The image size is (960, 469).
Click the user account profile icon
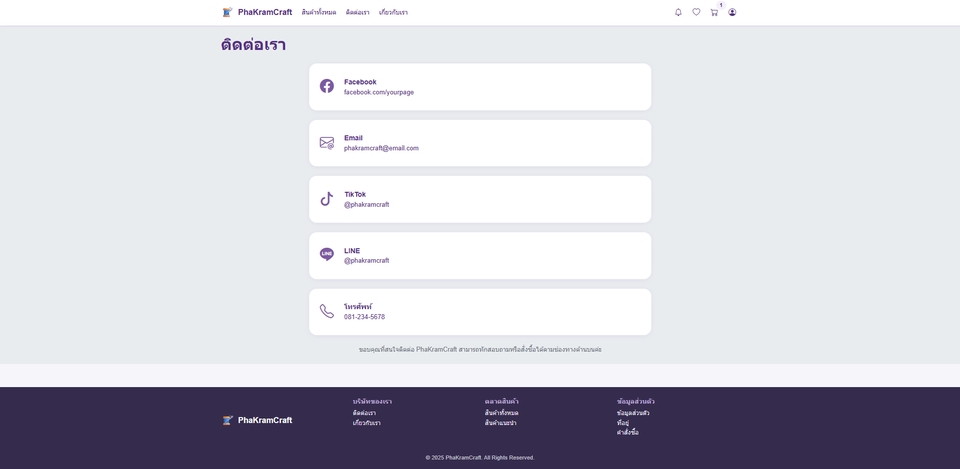coord(732,12)
